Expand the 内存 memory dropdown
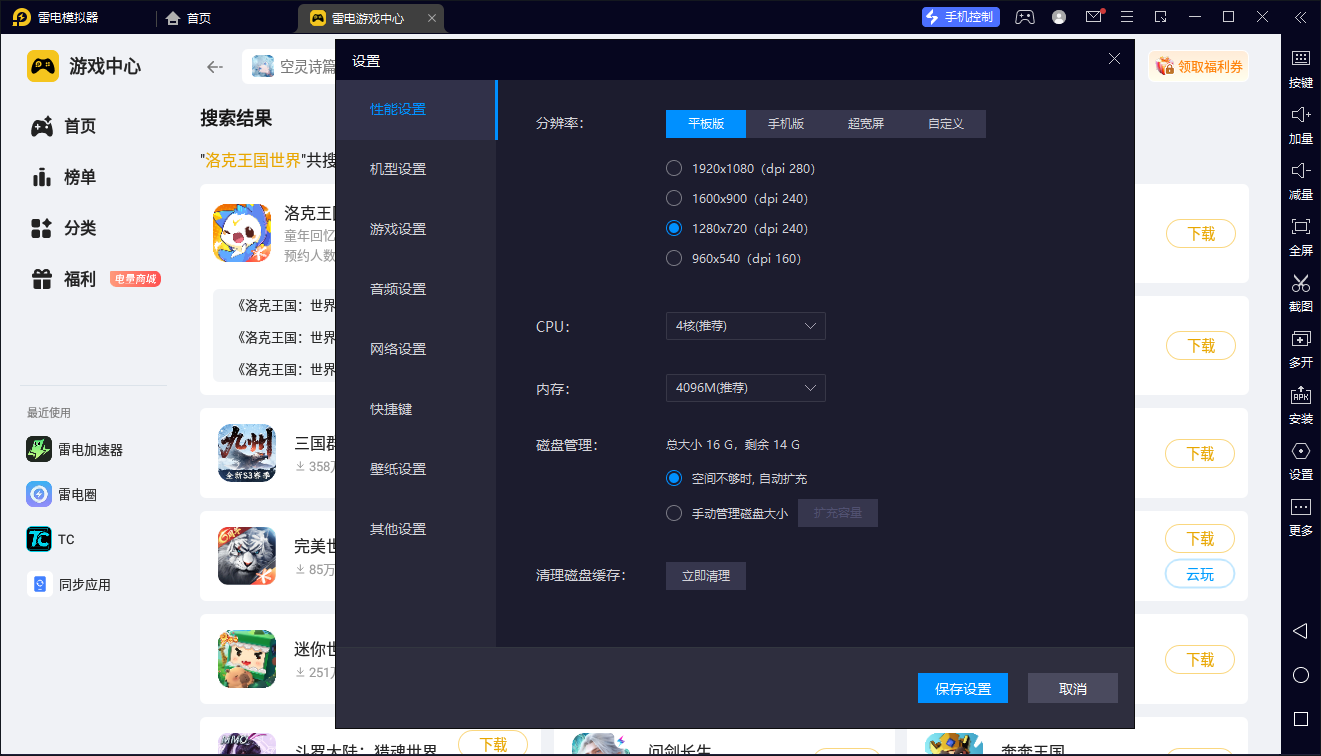 pyautogui.click(x=746, y=388)
